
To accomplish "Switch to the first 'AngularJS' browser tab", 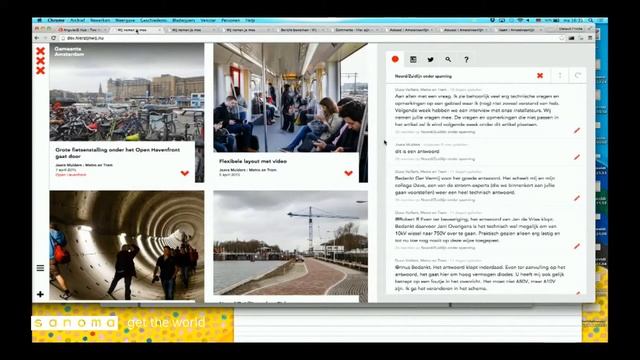I will click(82, 30).
